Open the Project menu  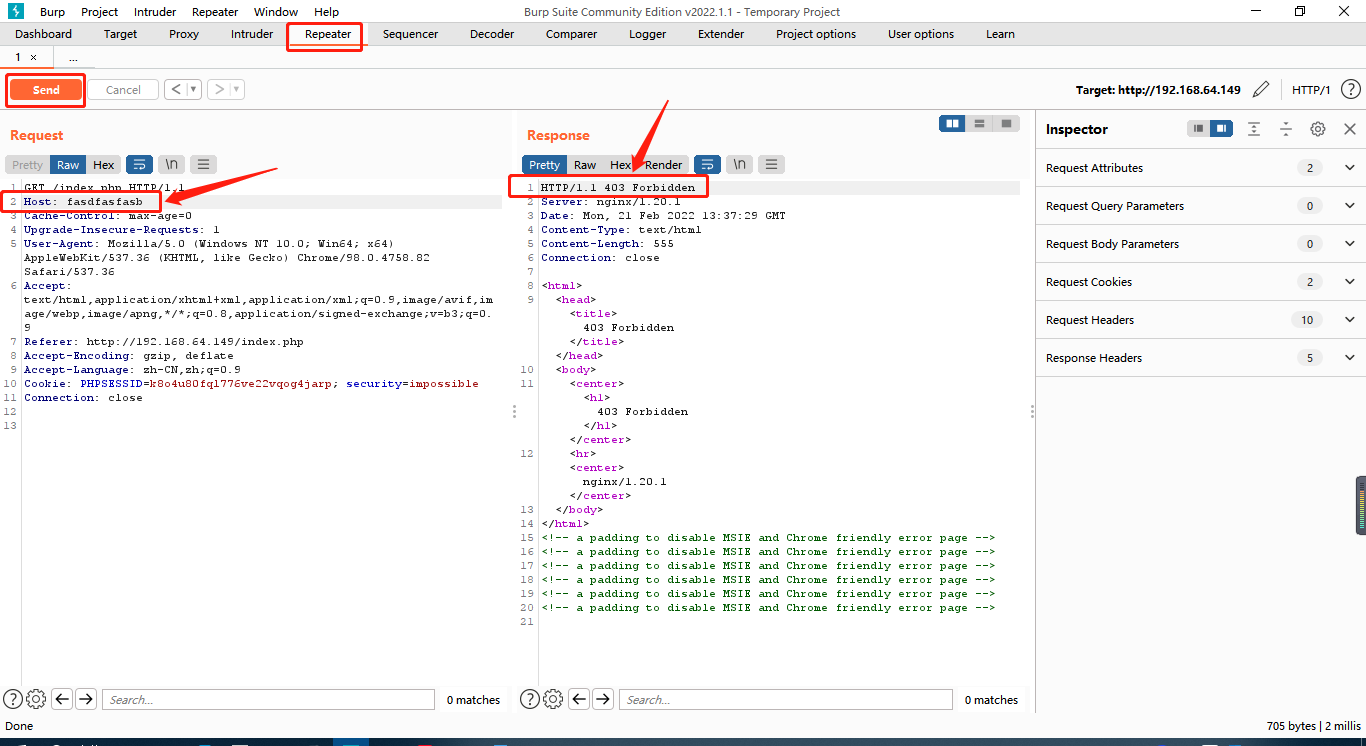[99, 12]
